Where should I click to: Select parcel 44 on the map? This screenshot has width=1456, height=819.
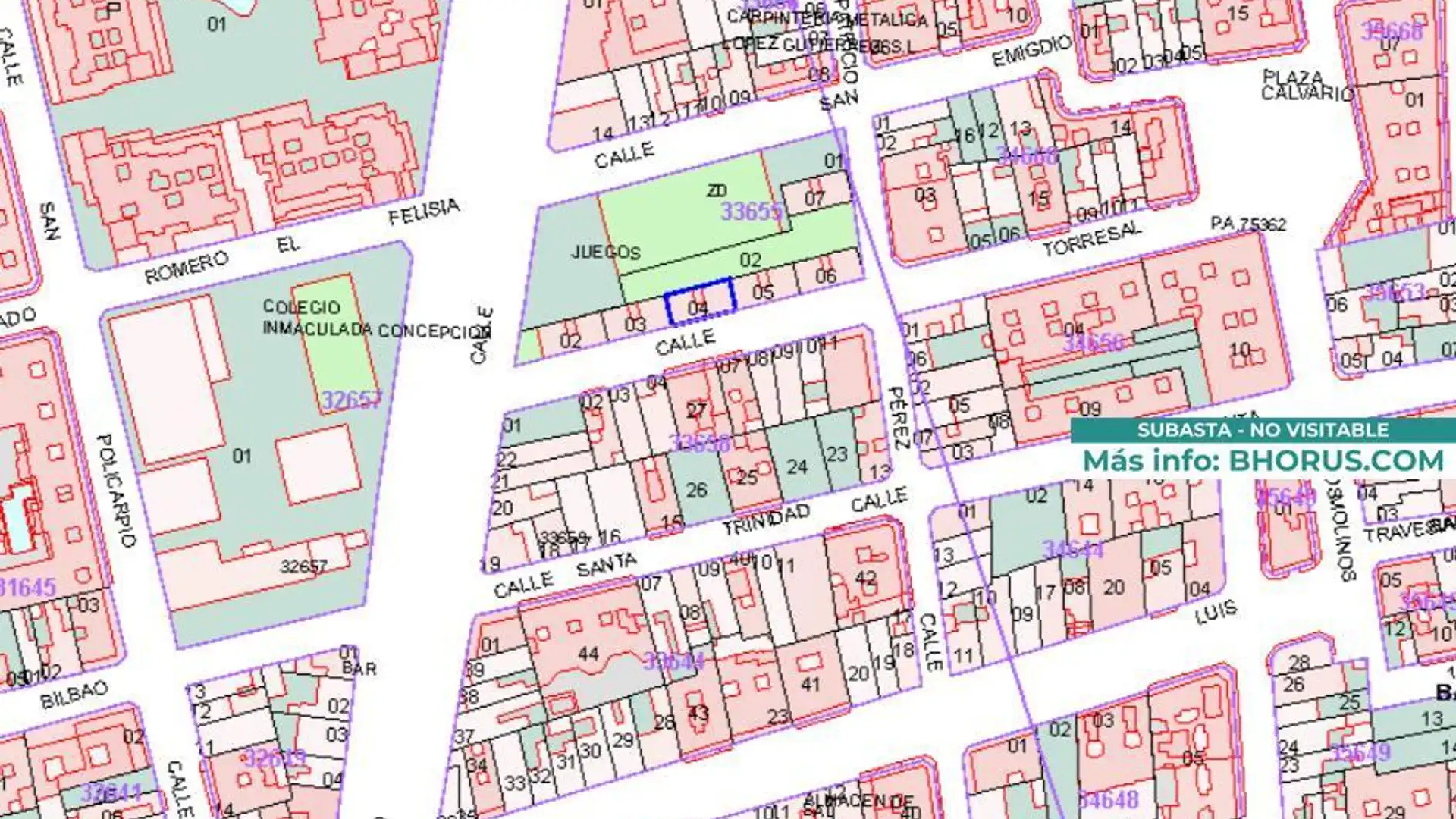coord(588,654)
